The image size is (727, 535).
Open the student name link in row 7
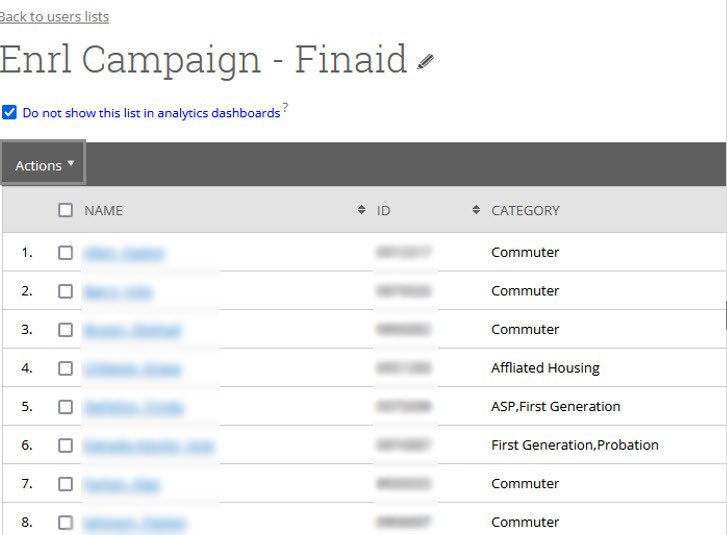coord(121,484)
